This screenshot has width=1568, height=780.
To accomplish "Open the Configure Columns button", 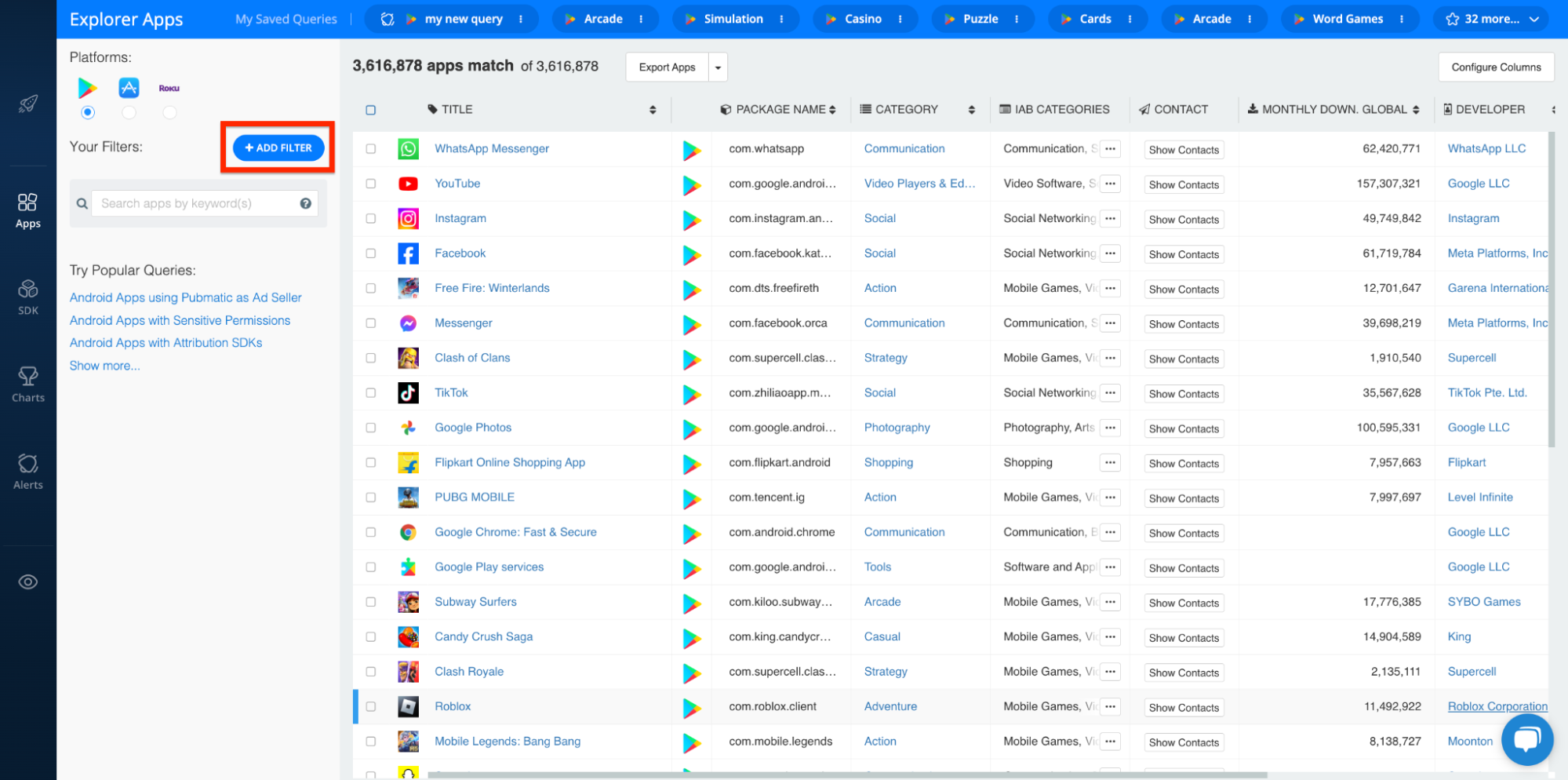I will [x=1496, y=67].
